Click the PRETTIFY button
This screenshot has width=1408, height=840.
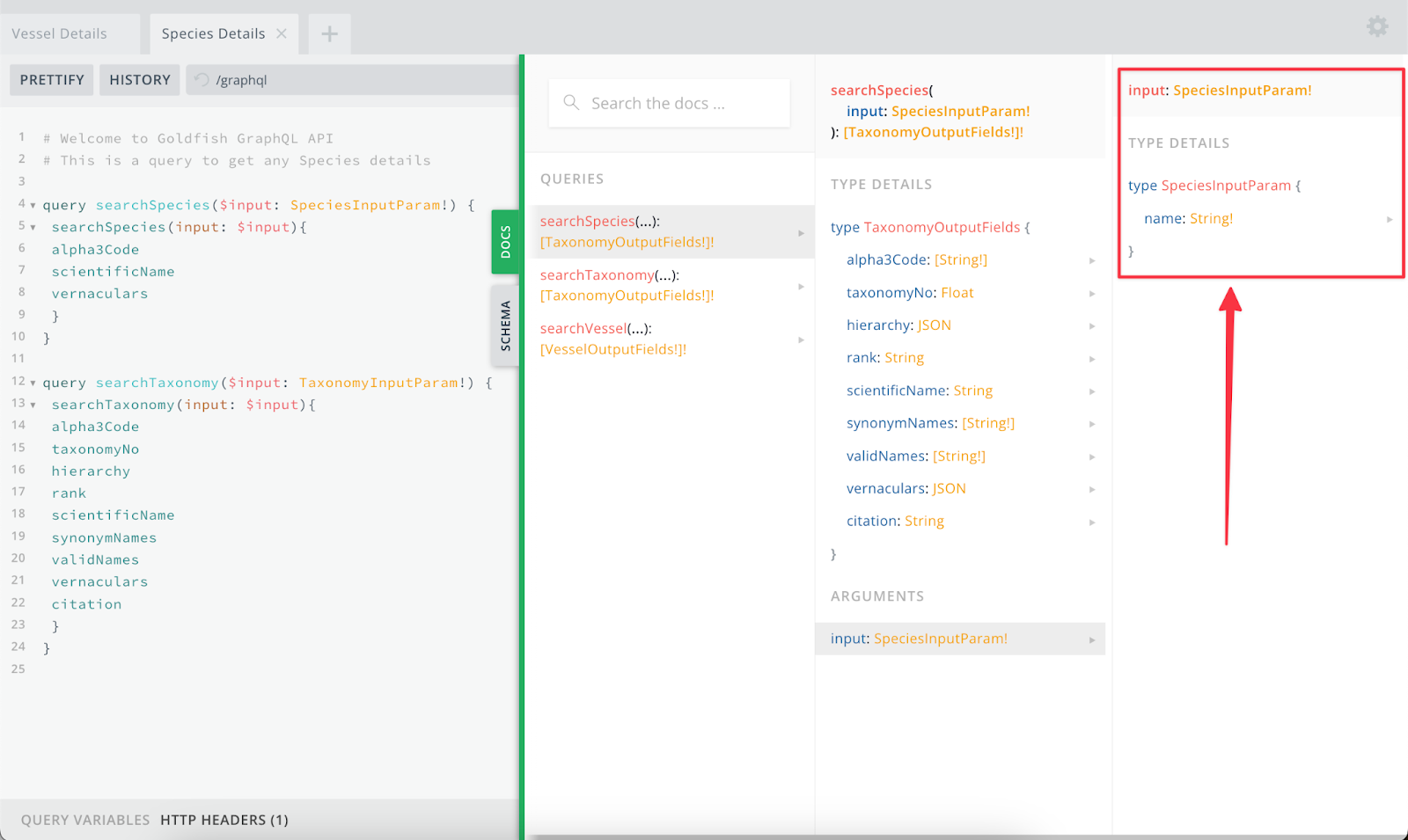click(52, 80)
